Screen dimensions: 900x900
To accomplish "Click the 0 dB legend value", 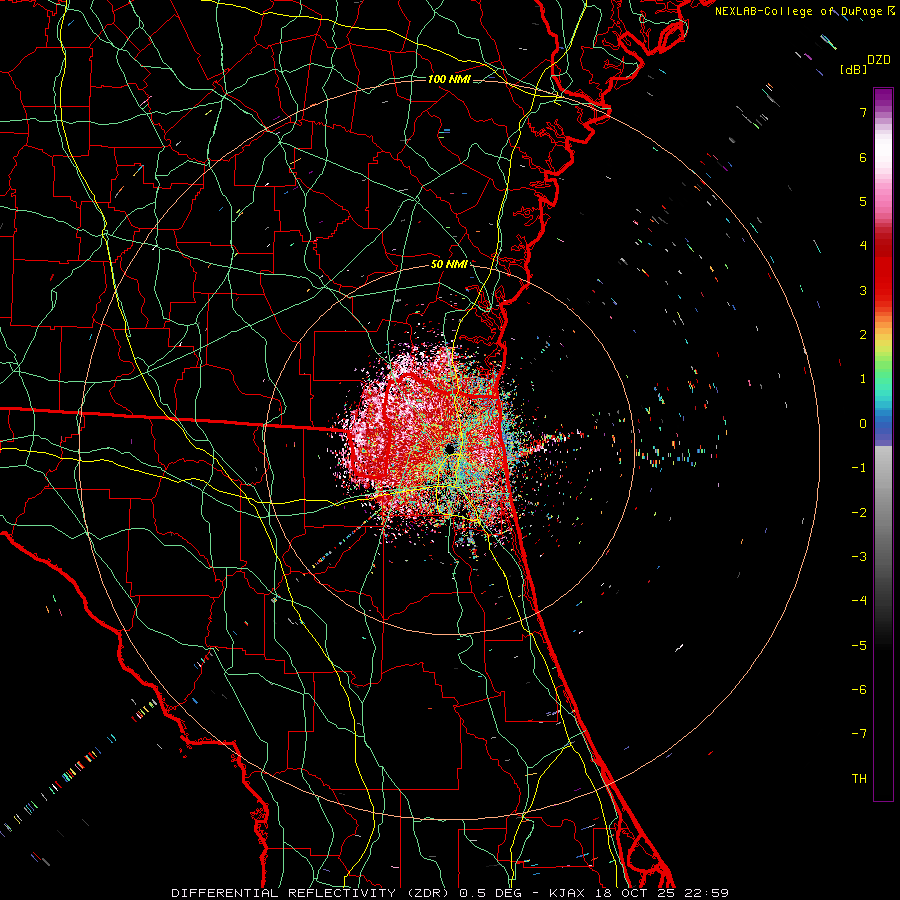I will [863, 424].
